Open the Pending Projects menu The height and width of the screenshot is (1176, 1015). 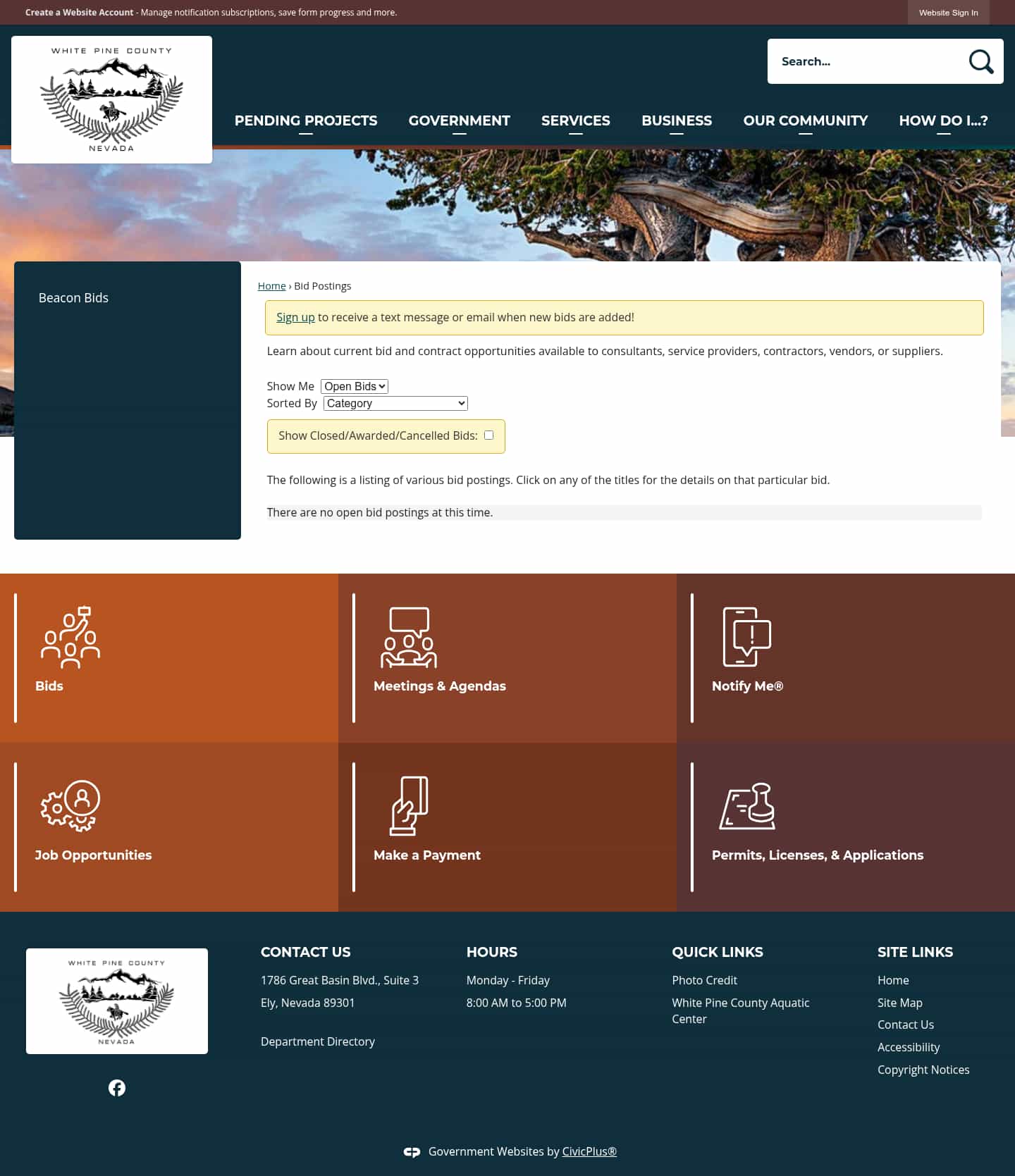pyautogui.click(x=306, y=120)
